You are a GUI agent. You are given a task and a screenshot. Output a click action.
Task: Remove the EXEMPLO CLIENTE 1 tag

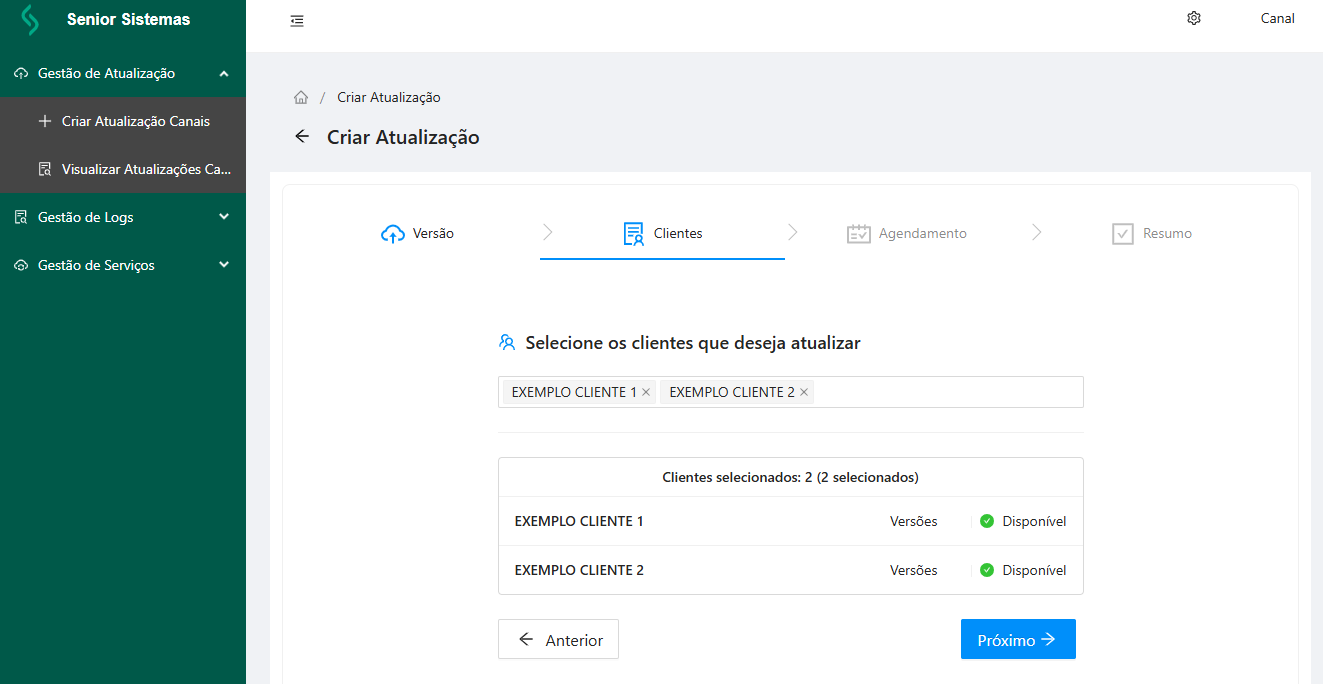coord(646,392)
